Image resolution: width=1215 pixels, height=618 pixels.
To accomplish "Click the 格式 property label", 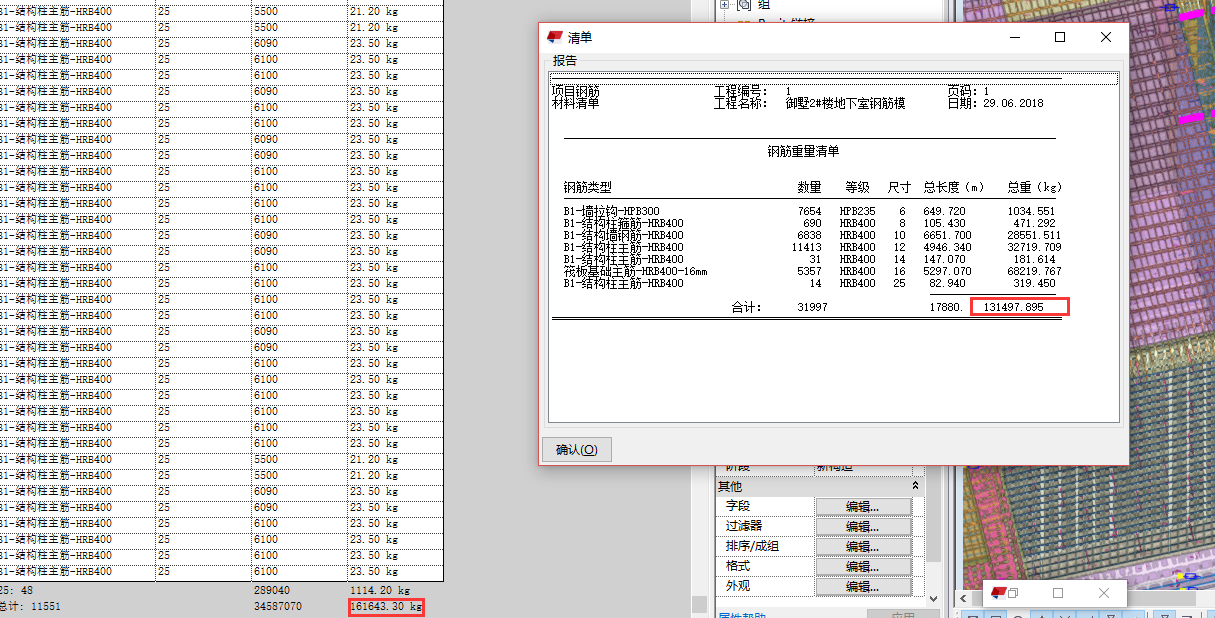I will pos(737,567).
